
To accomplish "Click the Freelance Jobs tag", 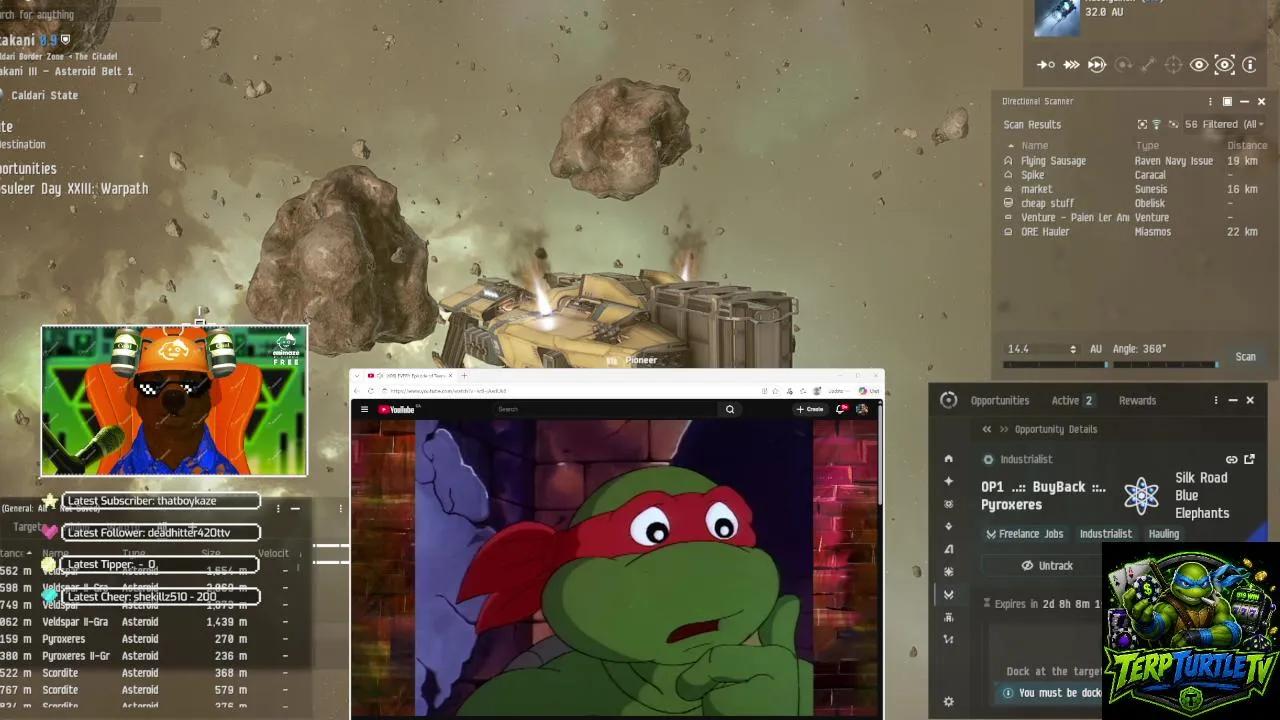I will pos(1024,534).
